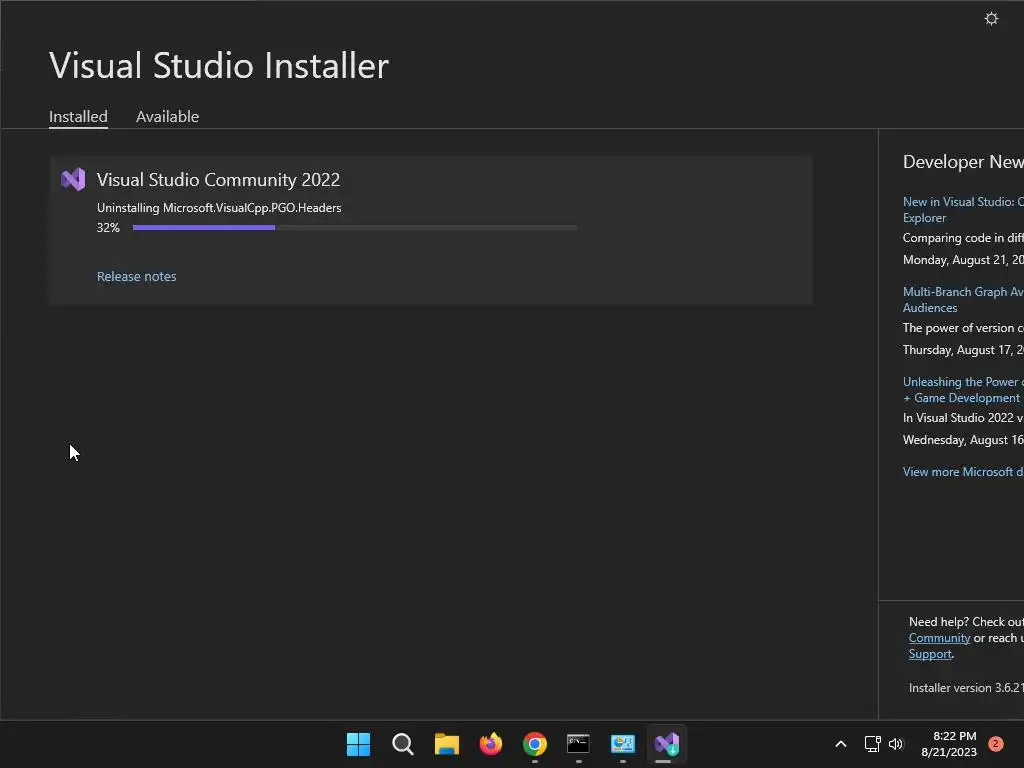1024x768 pixels.
Task: Click the 'Thursday, August 17' news date
Action: coord(963,350)
